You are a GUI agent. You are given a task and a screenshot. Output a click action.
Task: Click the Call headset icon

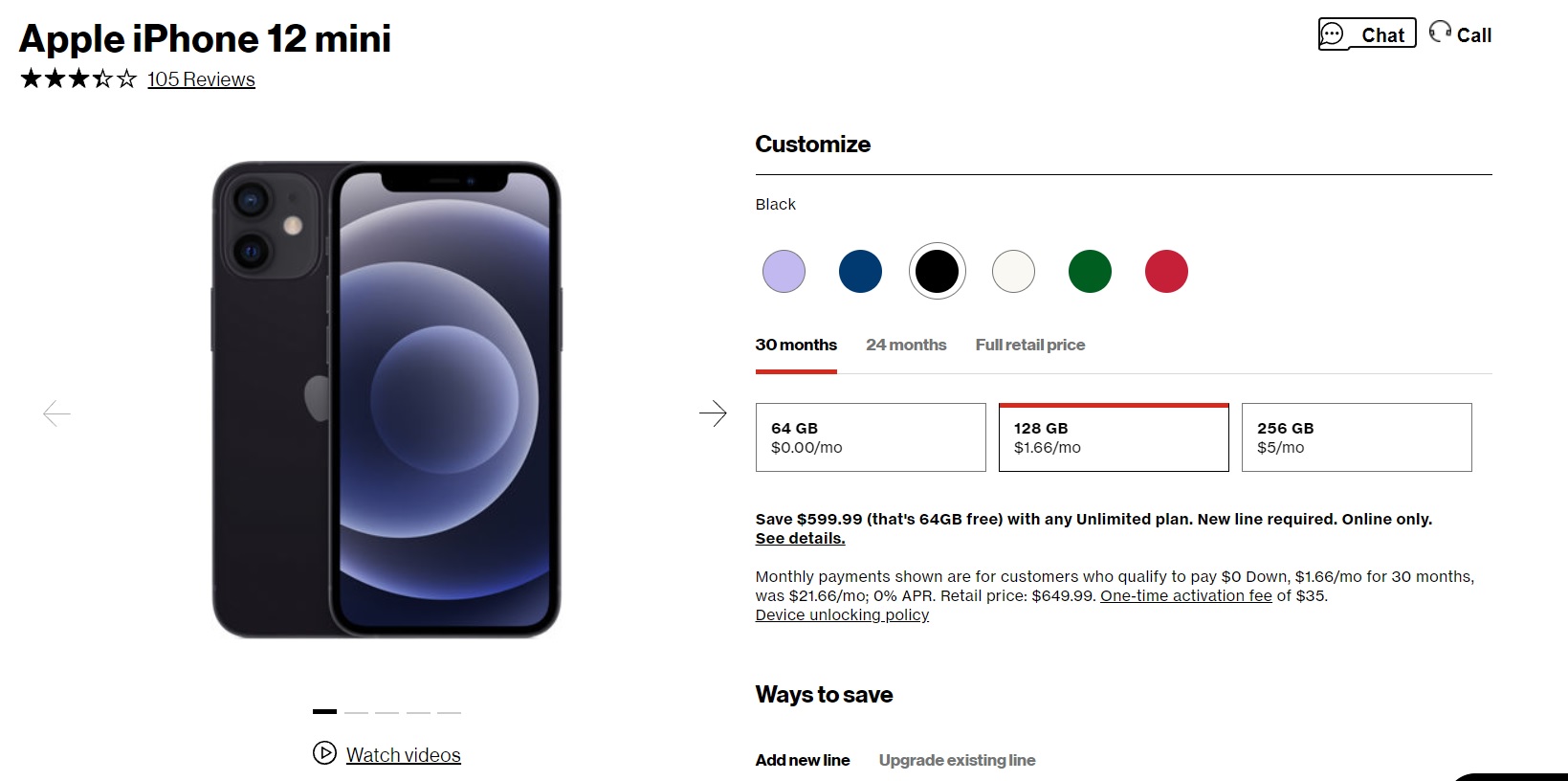[1440, 32]
